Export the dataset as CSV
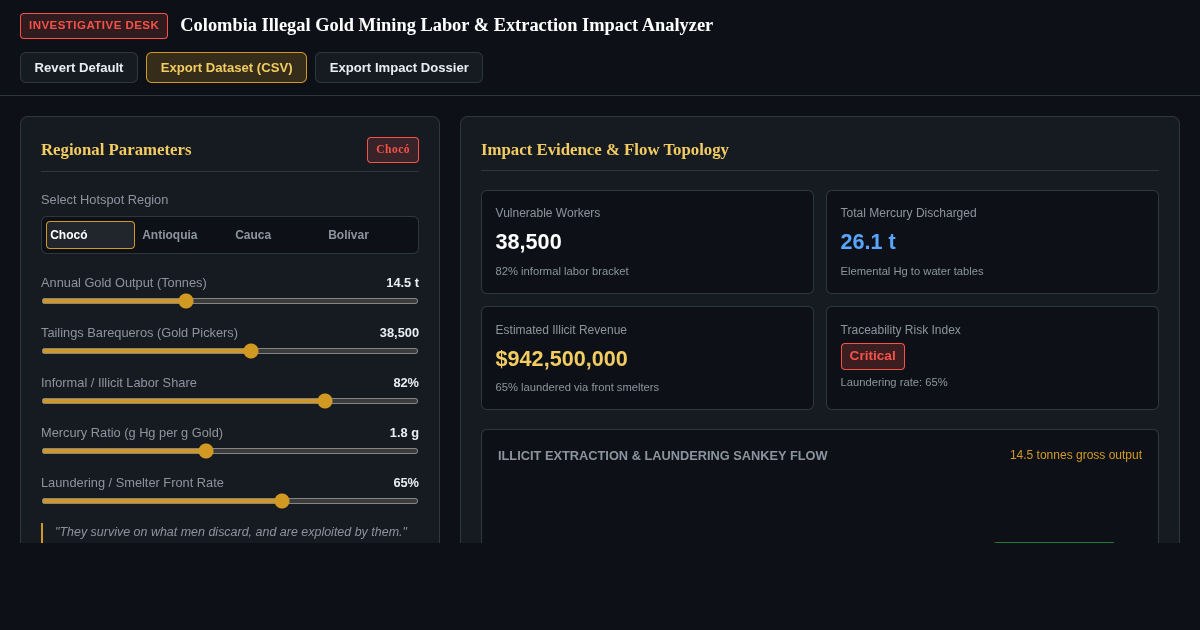The image size is (1200, 630). click(226, 68)
